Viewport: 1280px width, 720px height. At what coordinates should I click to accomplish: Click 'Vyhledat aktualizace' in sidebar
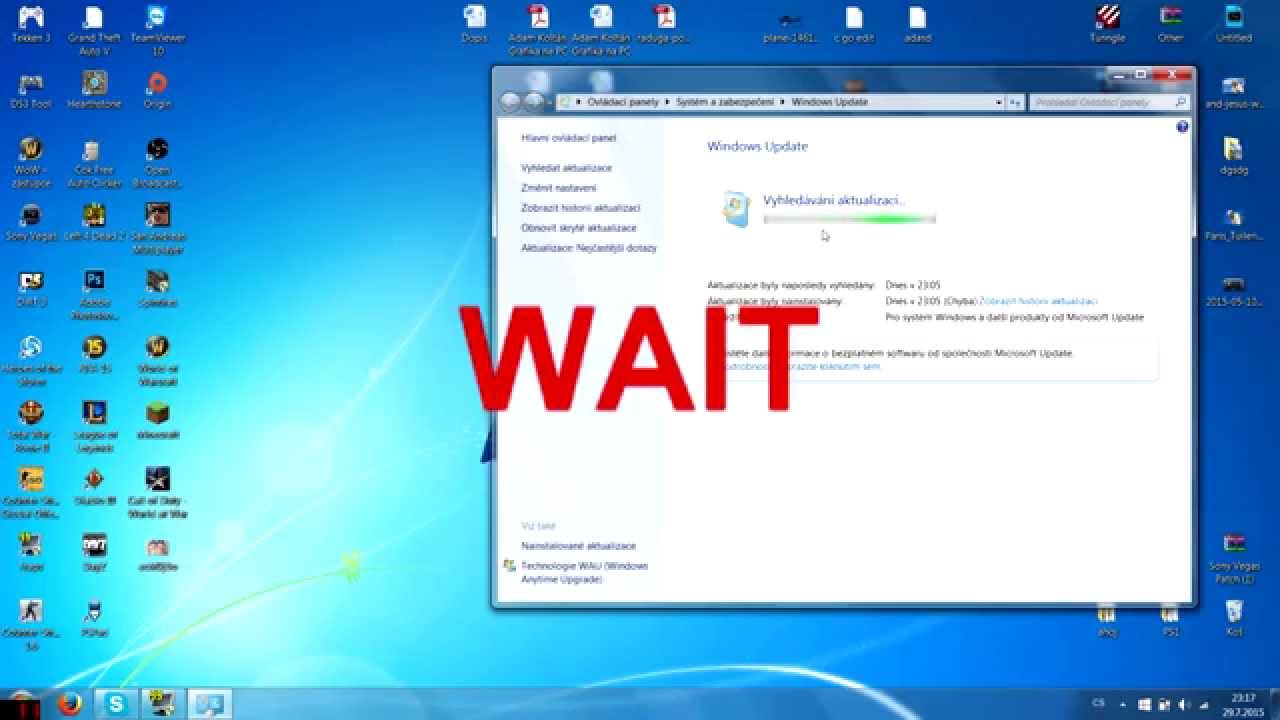point(566,168)
